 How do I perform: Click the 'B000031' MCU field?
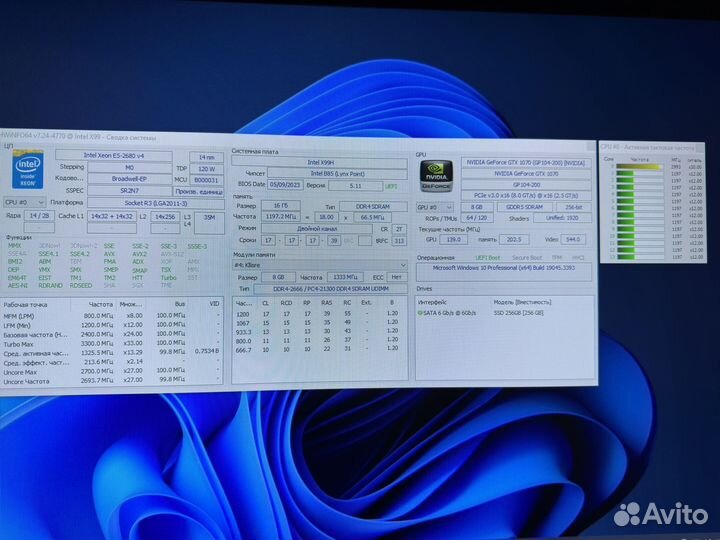(207, 180)
